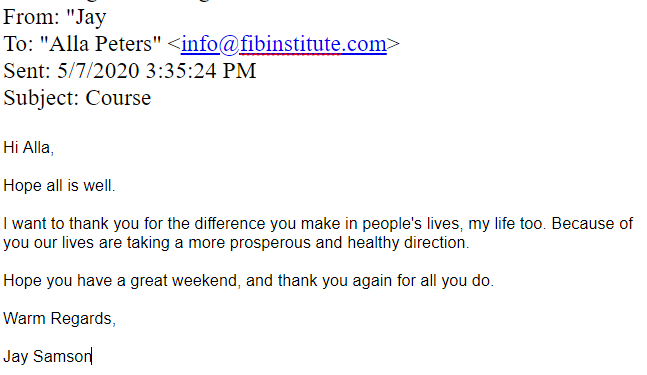
Task: Click the To: label
Action: pyautogui.click(x=18, y=44)
